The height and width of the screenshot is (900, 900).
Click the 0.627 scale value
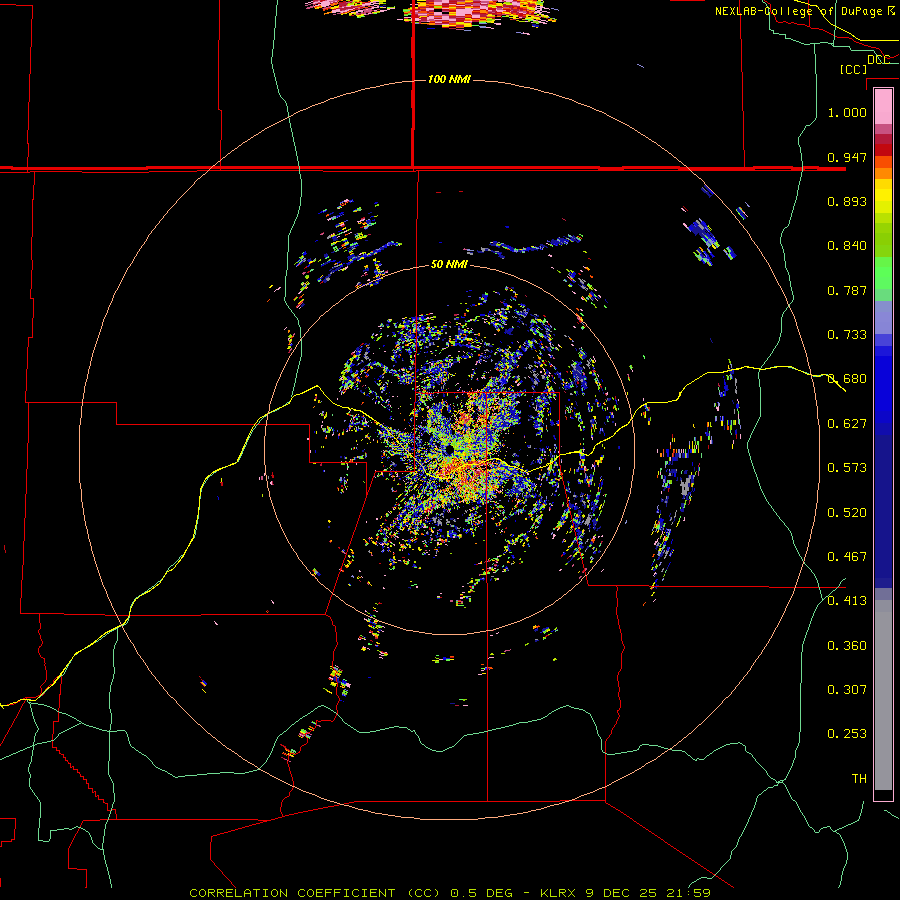[x=847, y=424]
